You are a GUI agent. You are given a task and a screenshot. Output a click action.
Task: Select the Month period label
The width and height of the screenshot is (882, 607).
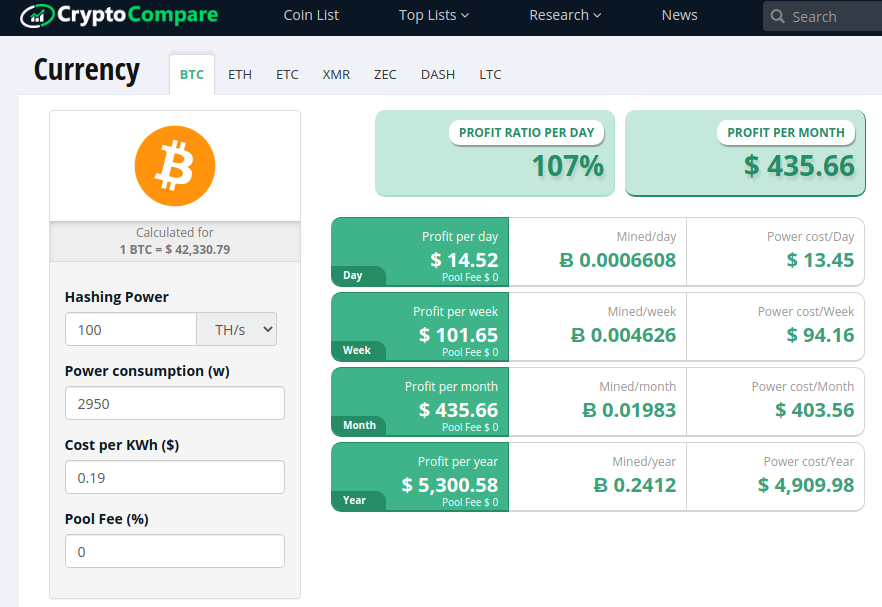pyautogui.click(x=358, y=425)
